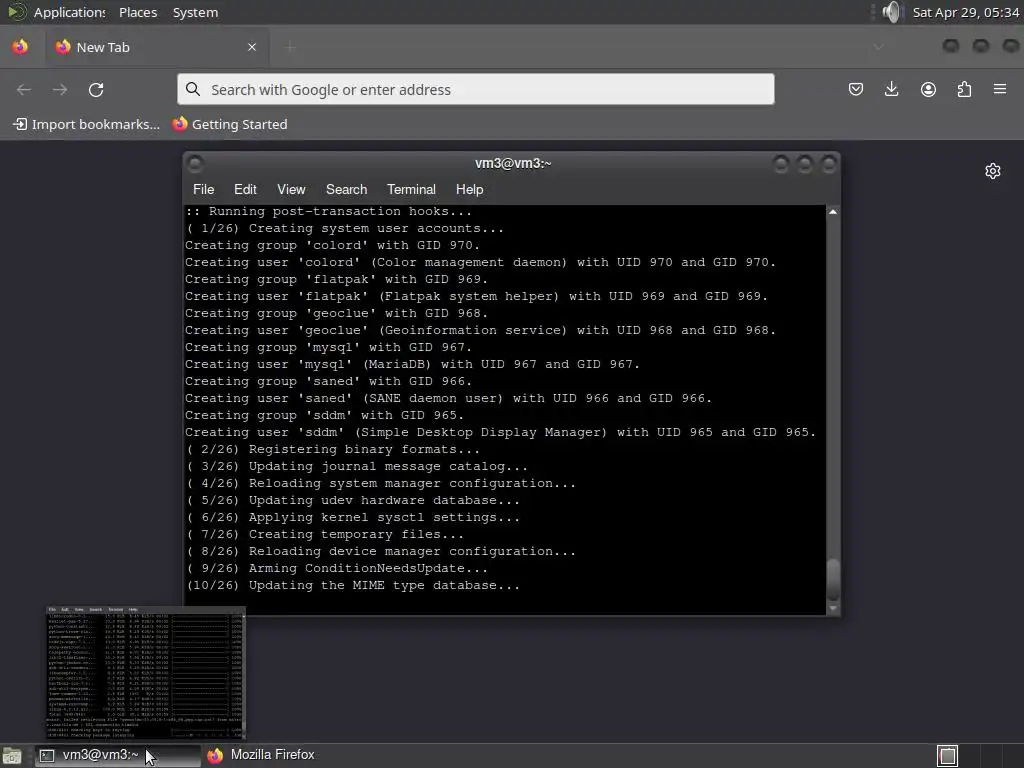1024x768 pixels.
Task: Open the terminal Help menu
Action: point(469,189)
